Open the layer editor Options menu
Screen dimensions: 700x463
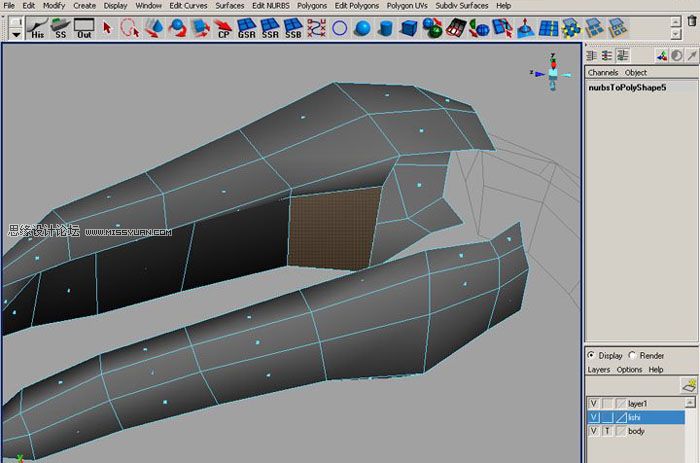click(x=629, y=369)
